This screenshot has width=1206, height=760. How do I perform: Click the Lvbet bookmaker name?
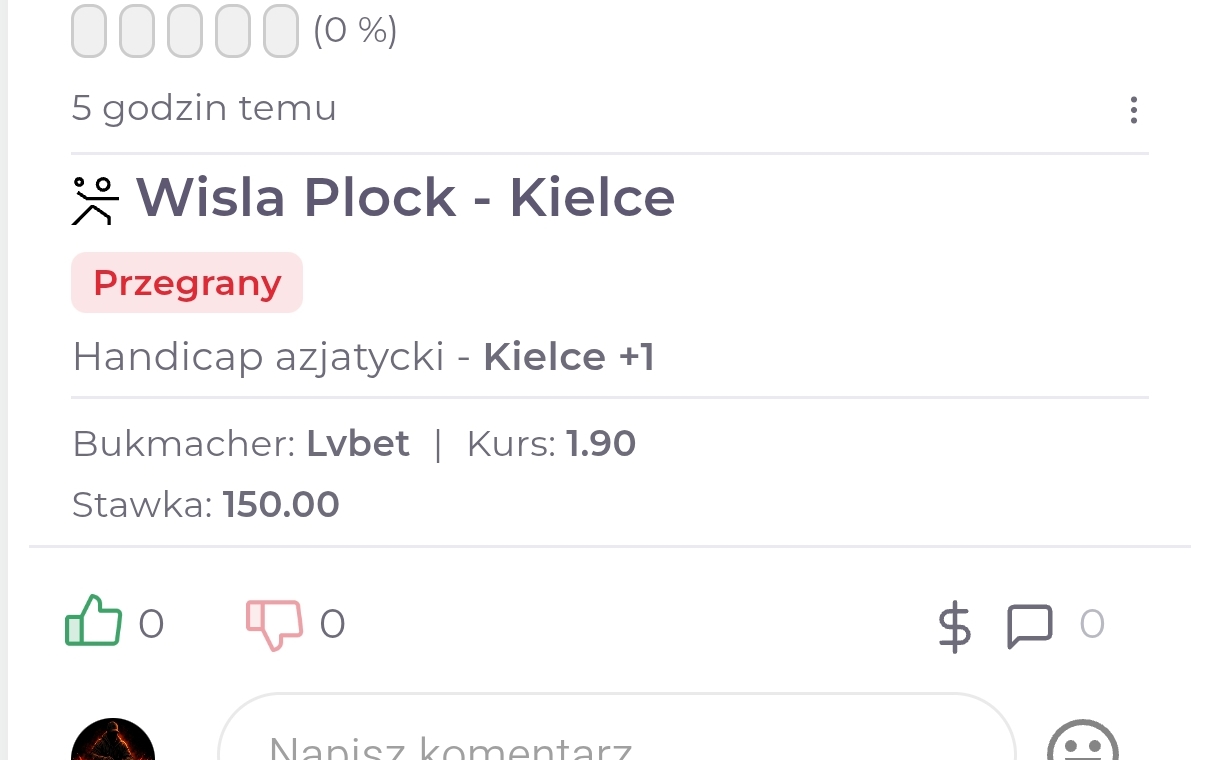click(x=358, y=443)
